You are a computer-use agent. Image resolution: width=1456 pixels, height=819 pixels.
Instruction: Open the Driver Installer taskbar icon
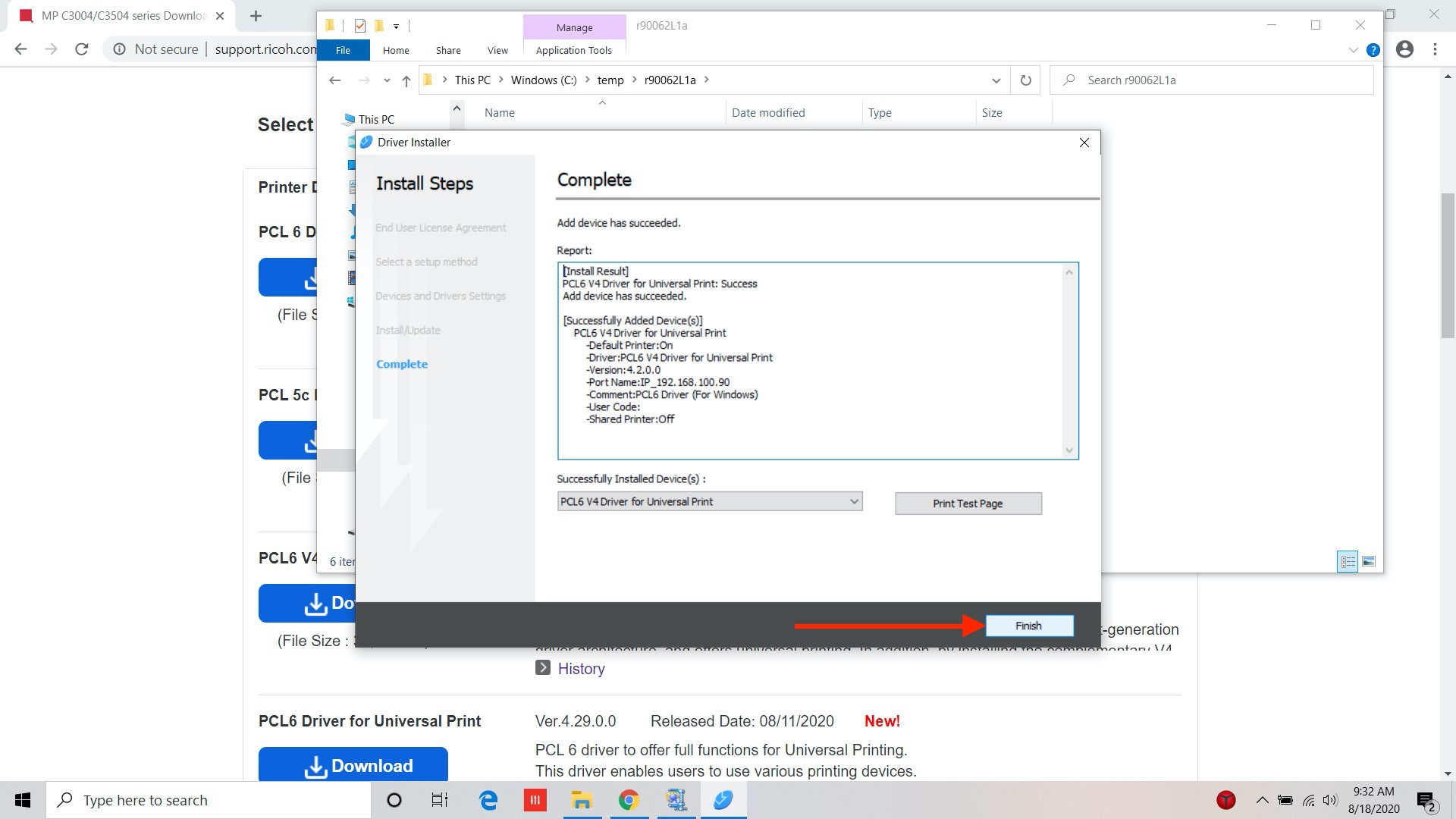click(x=723, y=800)
